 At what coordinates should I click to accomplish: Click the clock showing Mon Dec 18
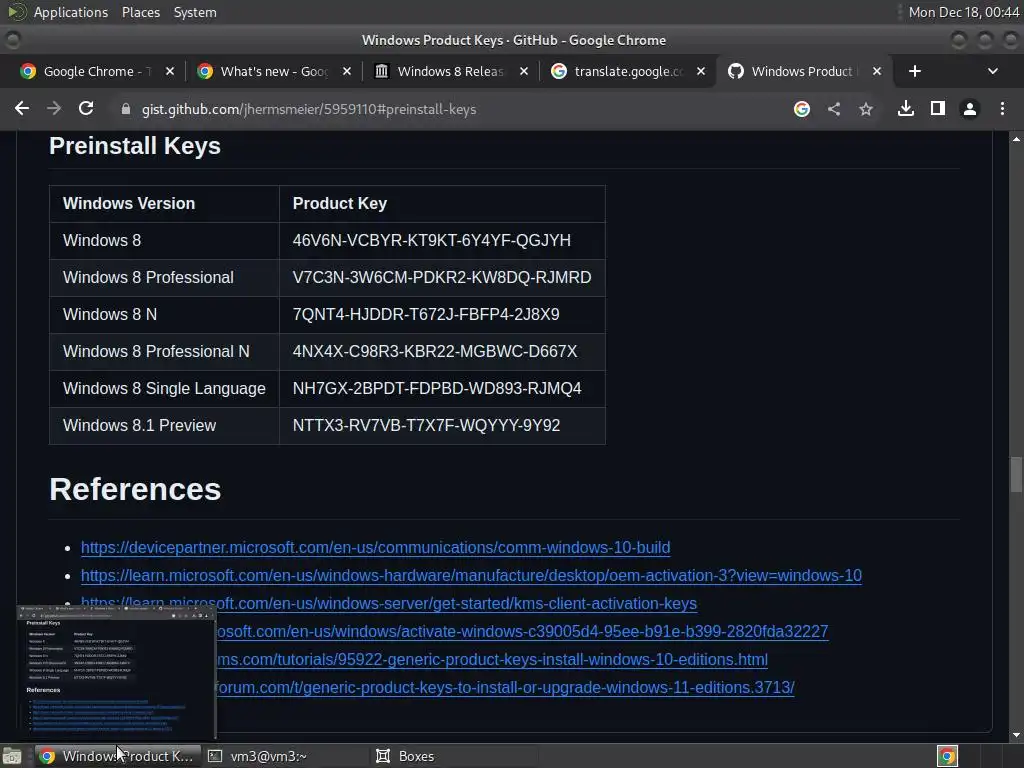pyautogui.click(x=963, y=12)
